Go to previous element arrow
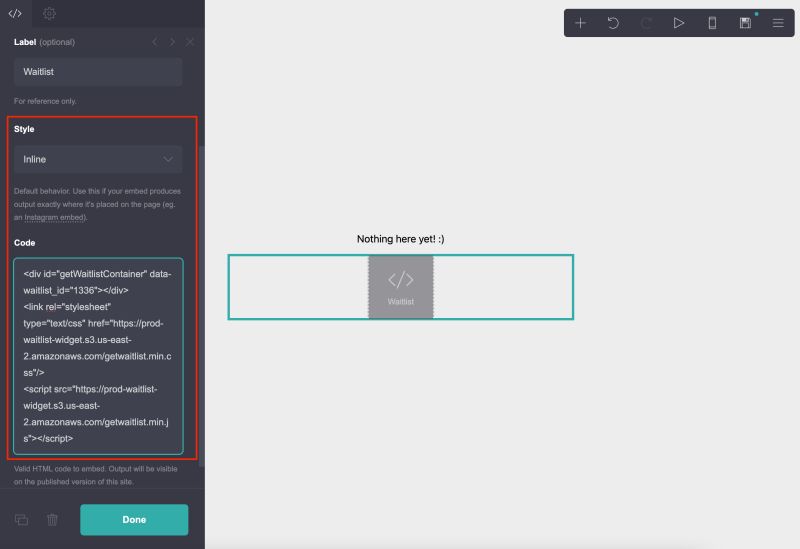Image resolution: width=800 pixels, height=549 pixels. point(155,42)
